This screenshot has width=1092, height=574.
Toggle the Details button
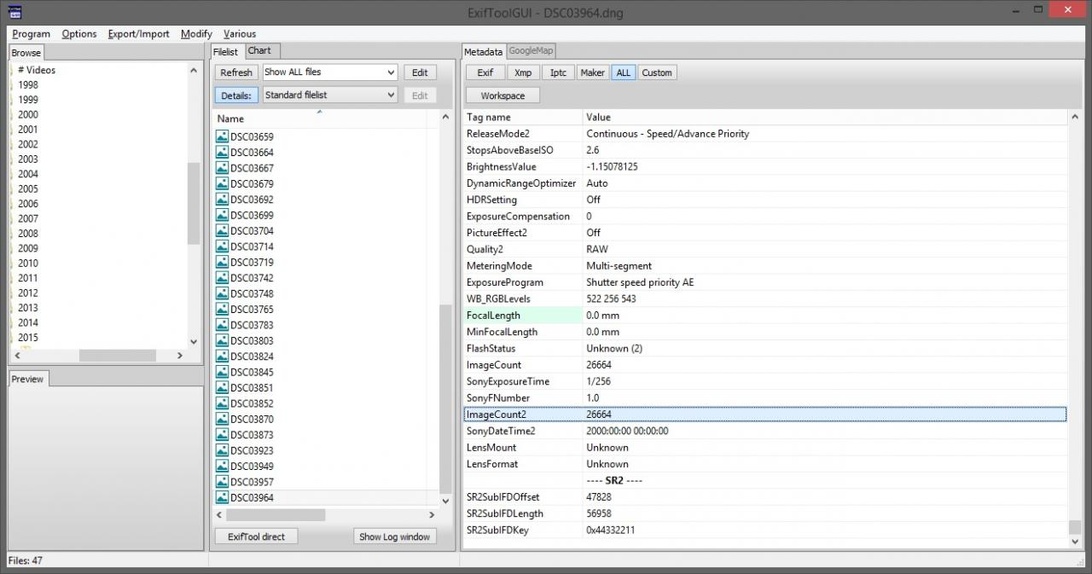pos(236,95)
